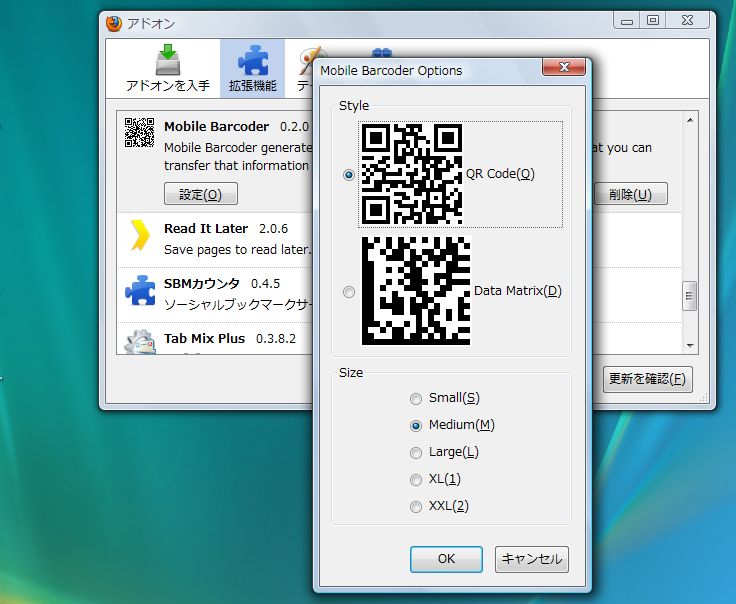Screen dimensions: 736x604
Task: Choose the Medium size option
Action: pyautogui.click(x=416, y=425)
